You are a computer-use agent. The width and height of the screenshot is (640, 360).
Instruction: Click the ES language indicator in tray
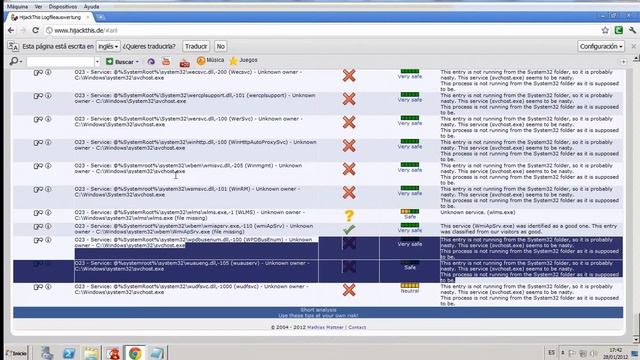tap(551, 353)
